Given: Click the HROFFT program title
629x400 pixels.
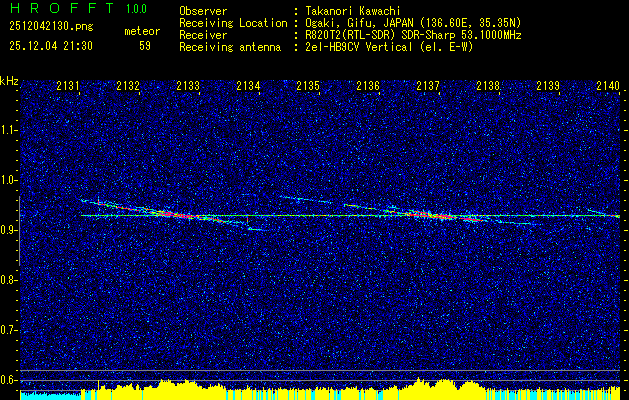Looking at the screenshot, I should (63, 8).
